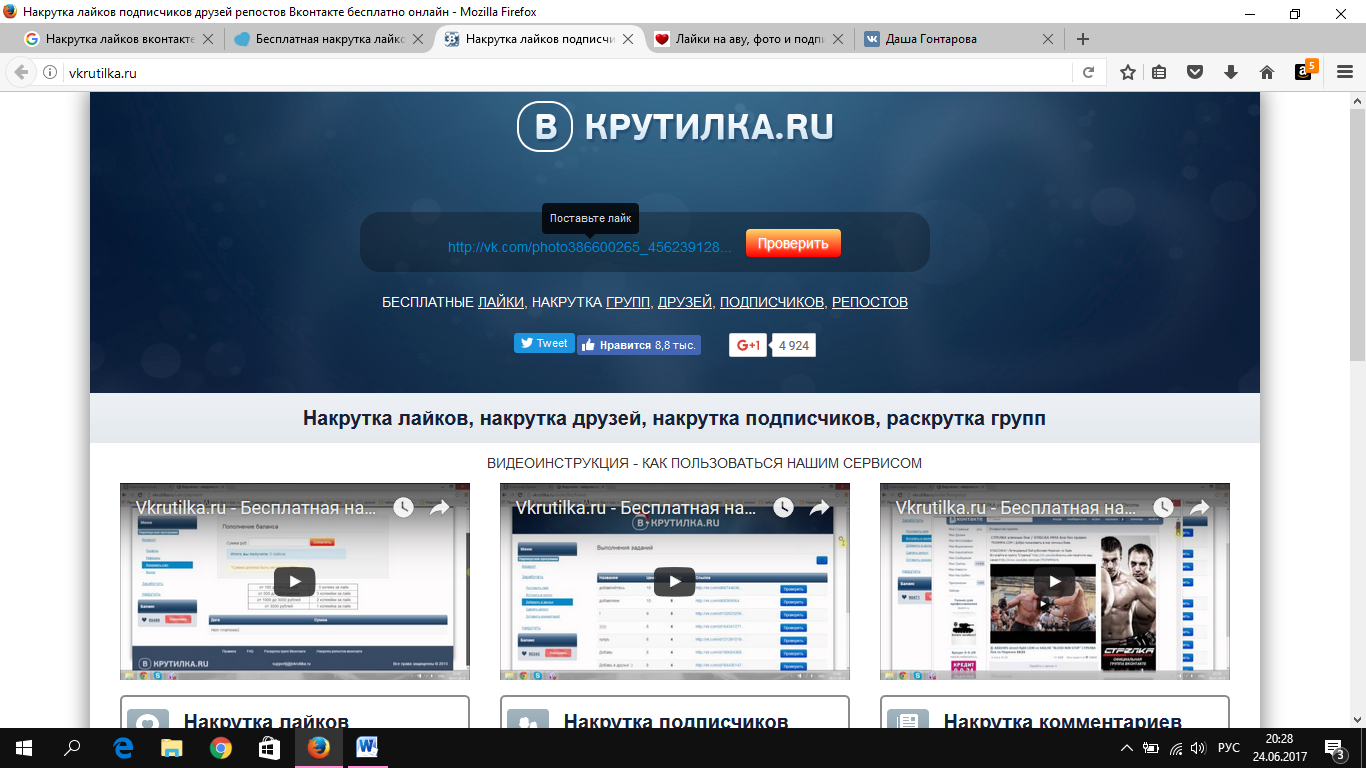Open the vk.com/photo386600265 link
The image size is (1366, 768).
point(590,246)
